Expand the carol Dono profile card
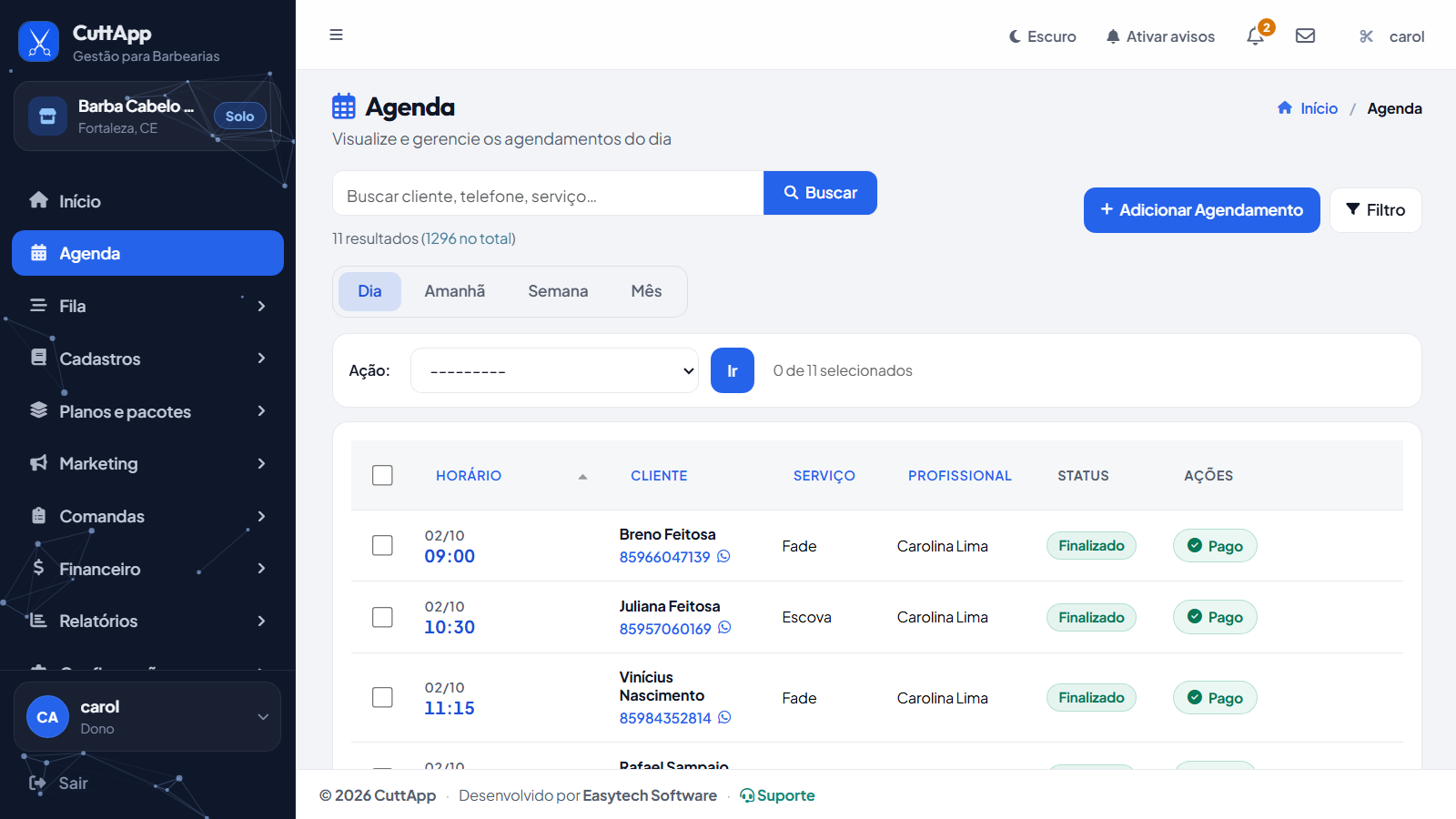This screenshot has height=819, width=1456. point(147,717)
